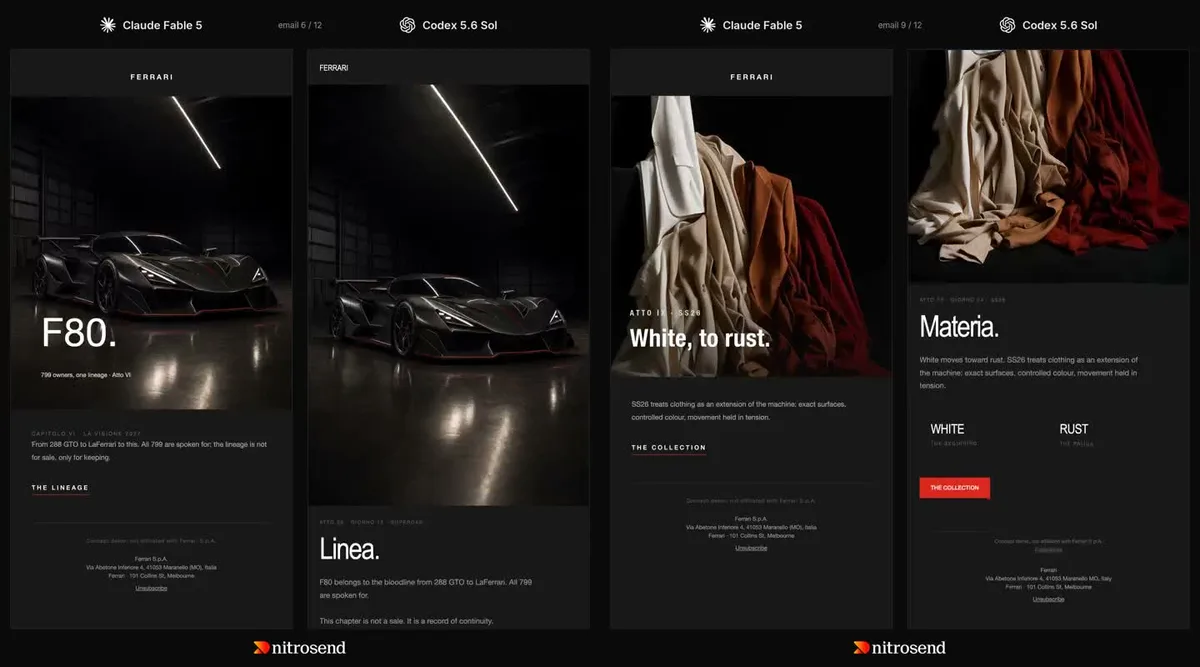Click the 'Materia.' headline
Image resolution: width=1200 pixels, height=667 pixels.
point(959,327)
